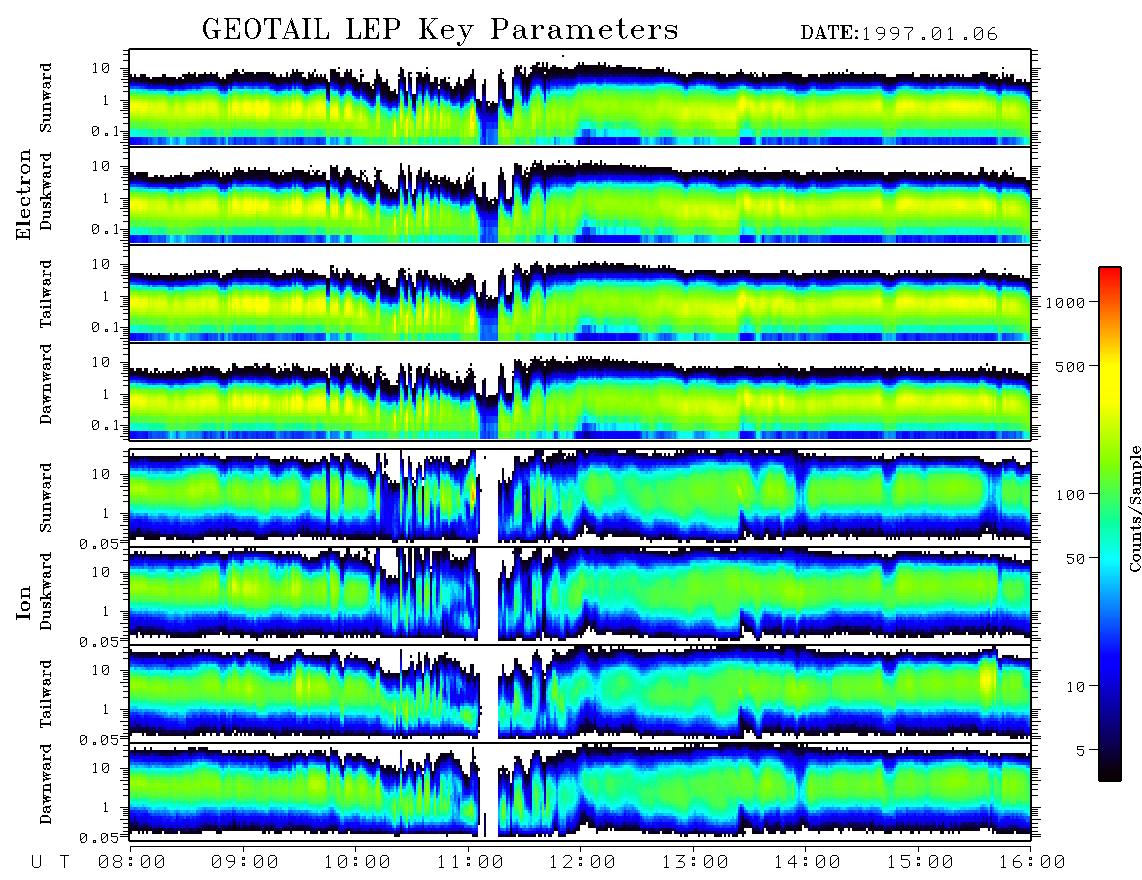1142x880 pixels.
Task: Click the 'Duskward' label of the Electron group
Action: (46, 191)
